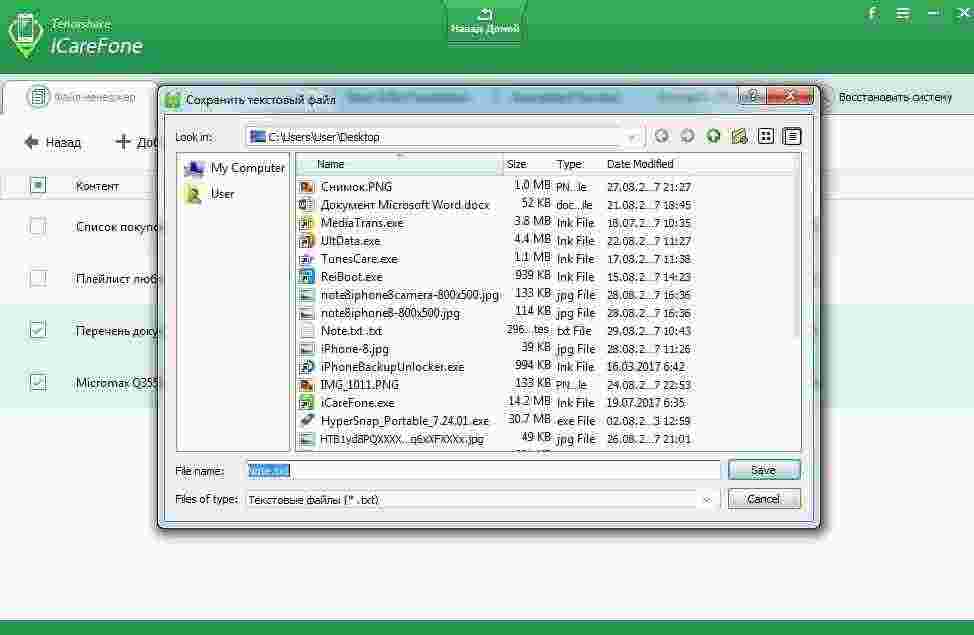Click the File name input field

click(483, 470)
